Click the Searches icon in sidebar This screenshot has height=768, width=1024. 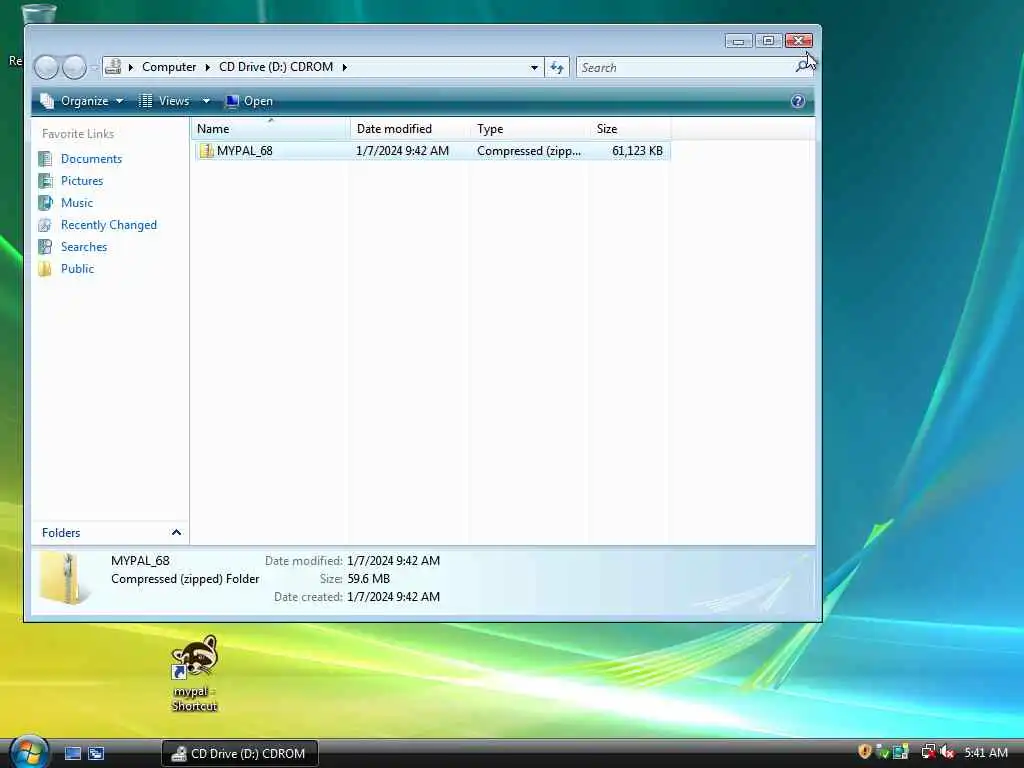(45, 247)
